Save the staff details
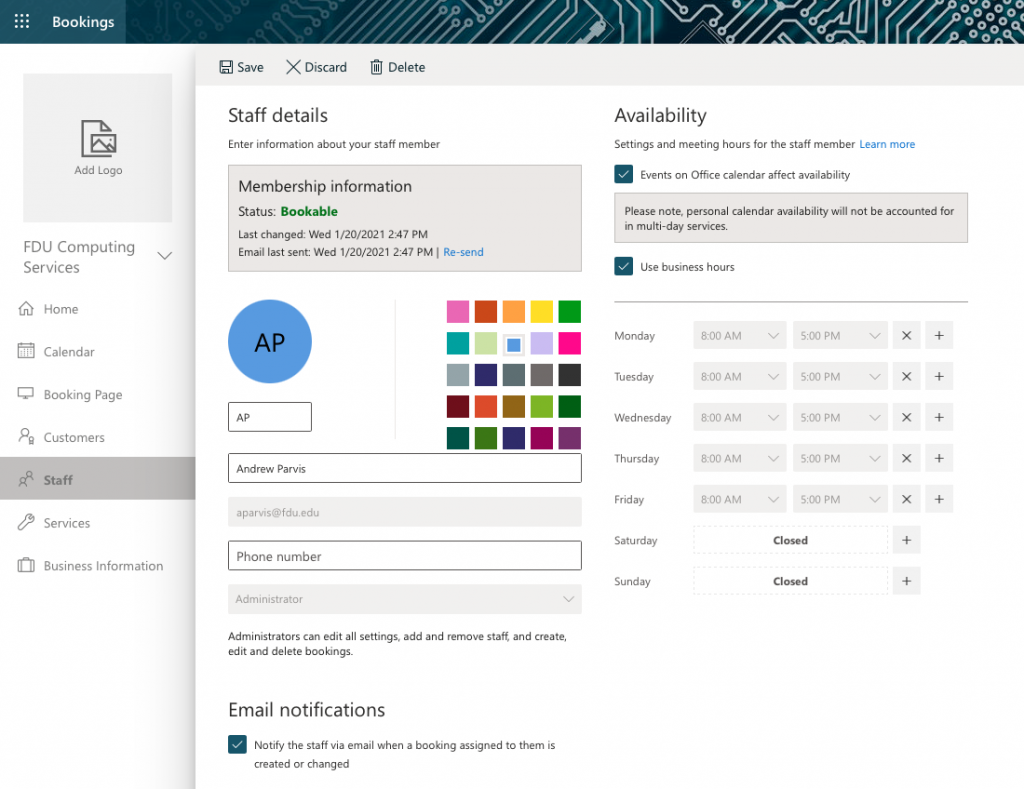The image size is (1024, 789). click(242, 67)
